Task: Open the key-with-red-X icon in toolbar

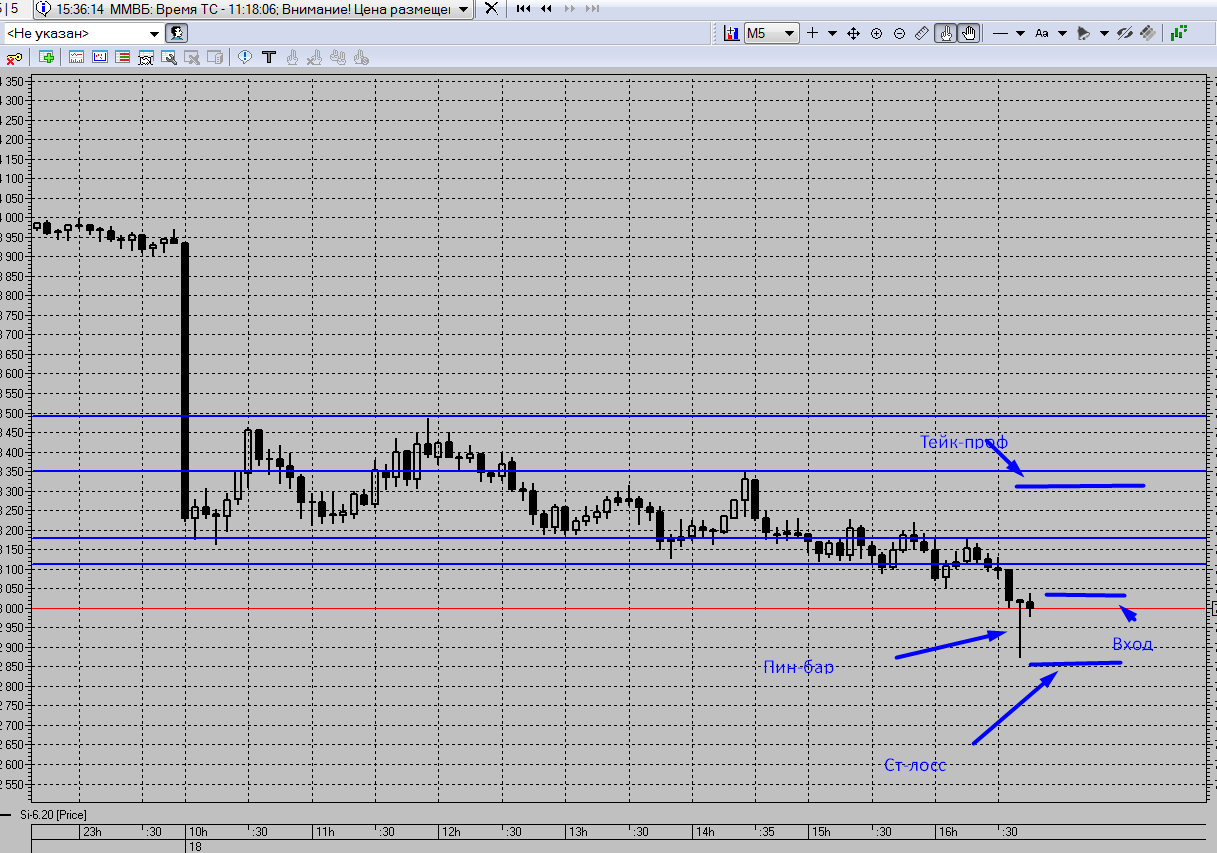Action: pyautogui.click(x=15, y=58)
